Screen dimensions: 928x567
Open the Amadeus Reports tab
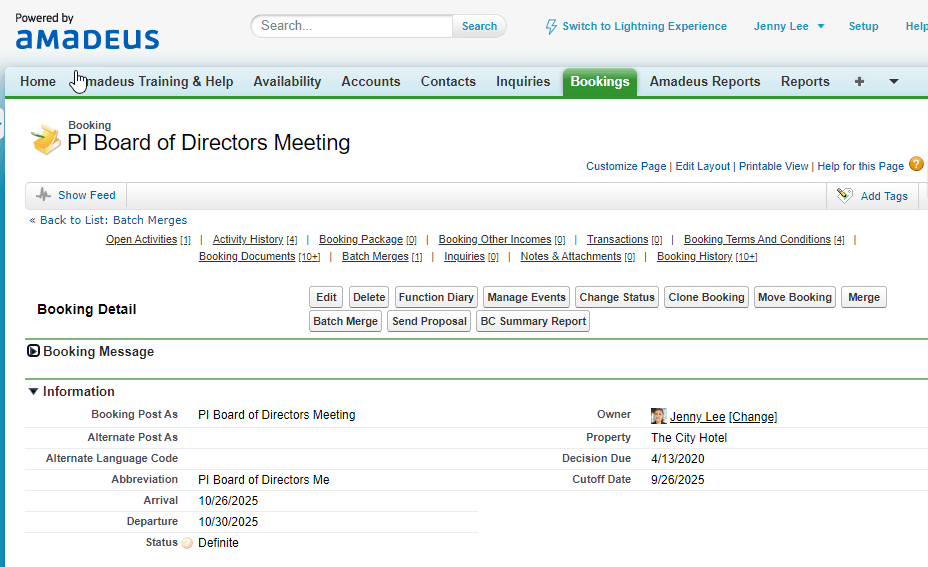pyautogui.click(x=705, y=82)
